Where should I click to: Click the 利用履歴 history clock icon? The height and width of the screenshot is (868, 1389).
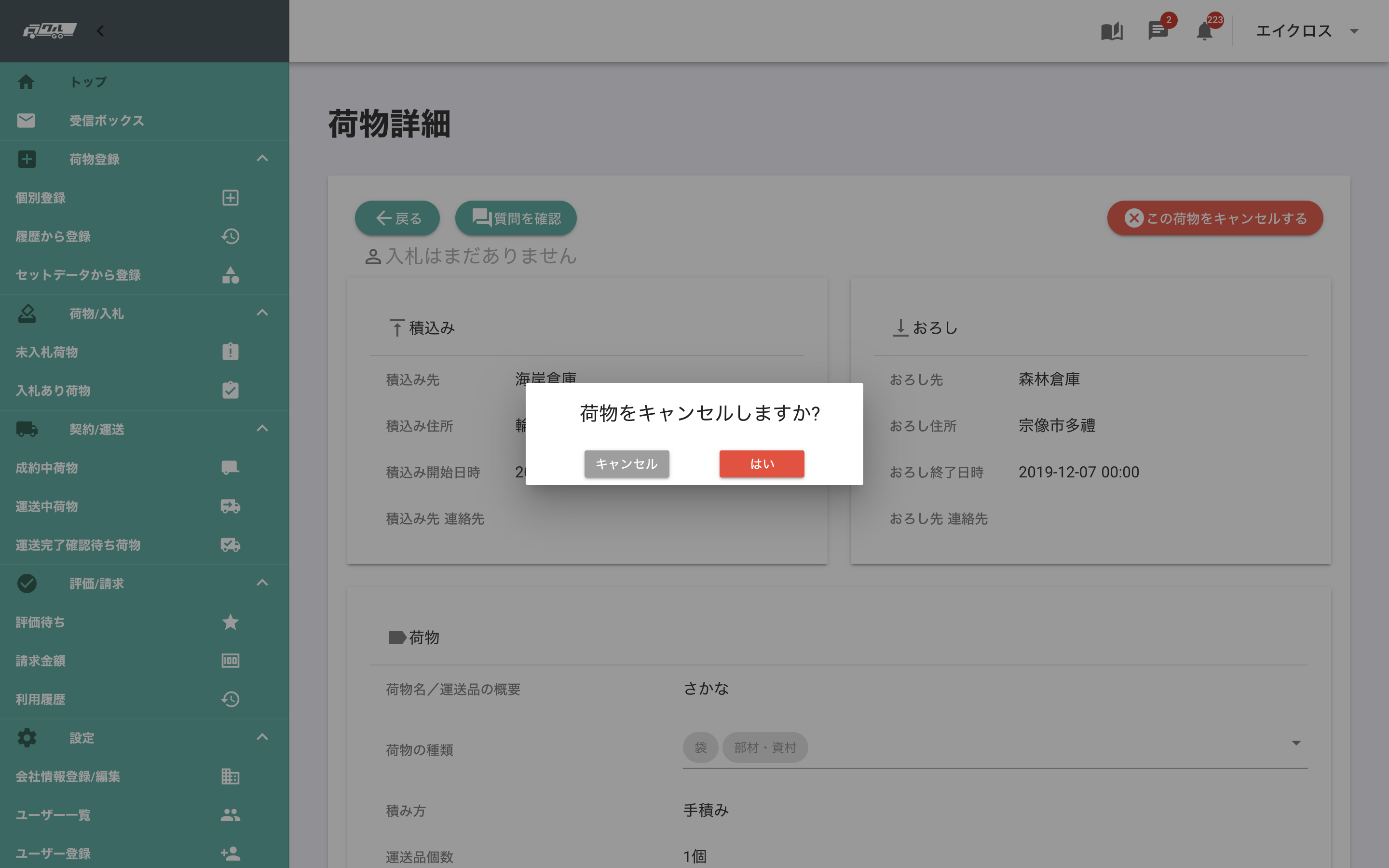[230, 699]
